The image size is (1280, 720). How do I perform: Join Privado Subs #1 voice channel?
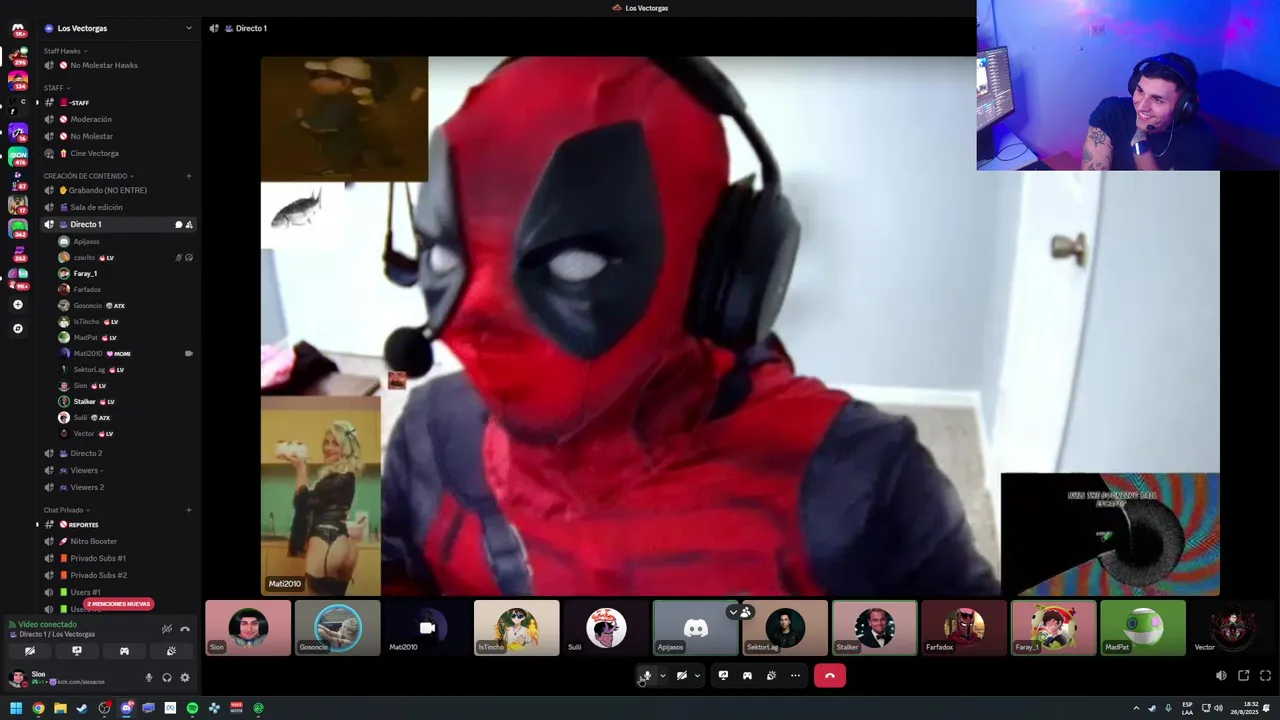click(x=118, y=558)
